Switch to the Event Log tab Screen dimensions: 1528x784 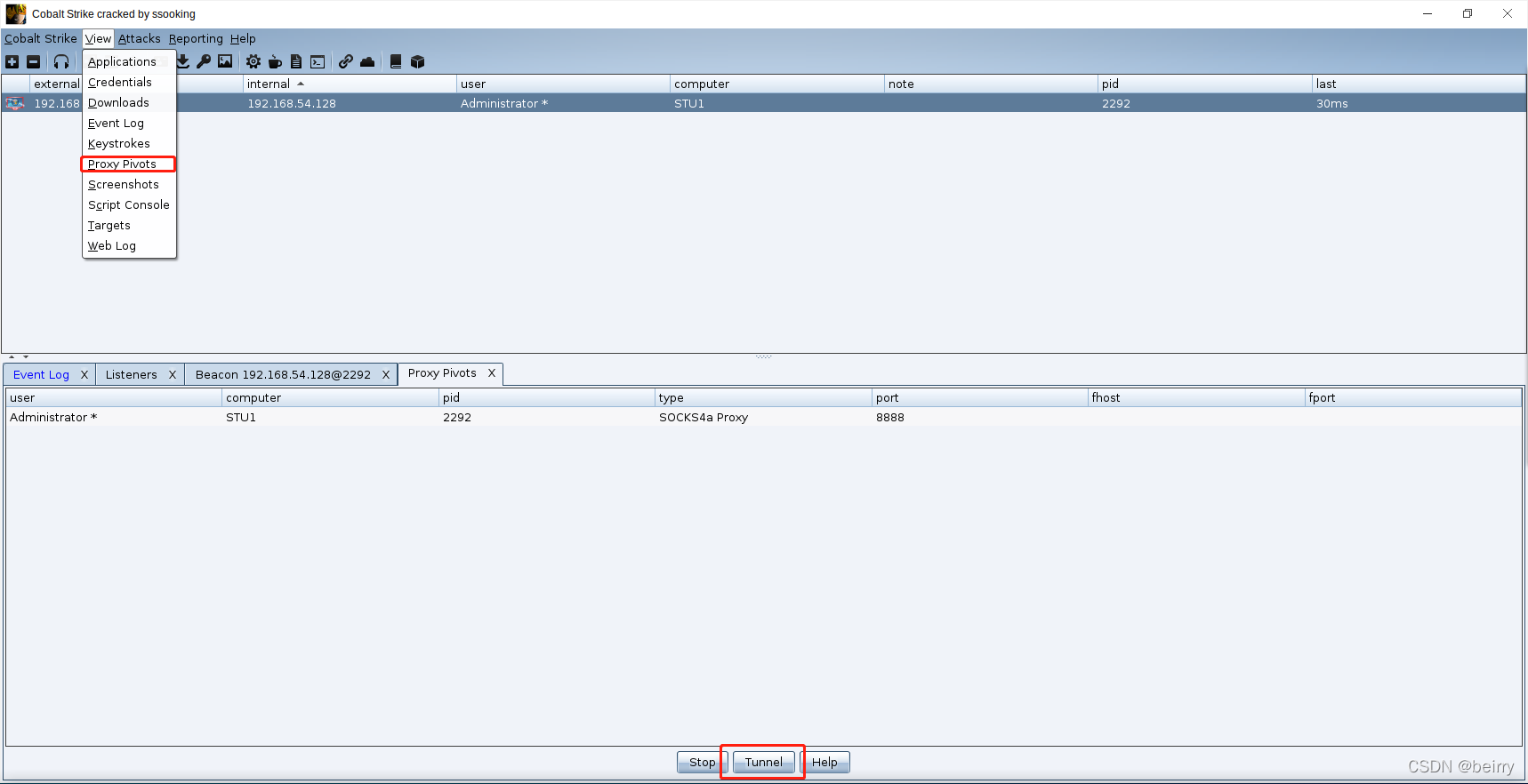pos(41,374)
